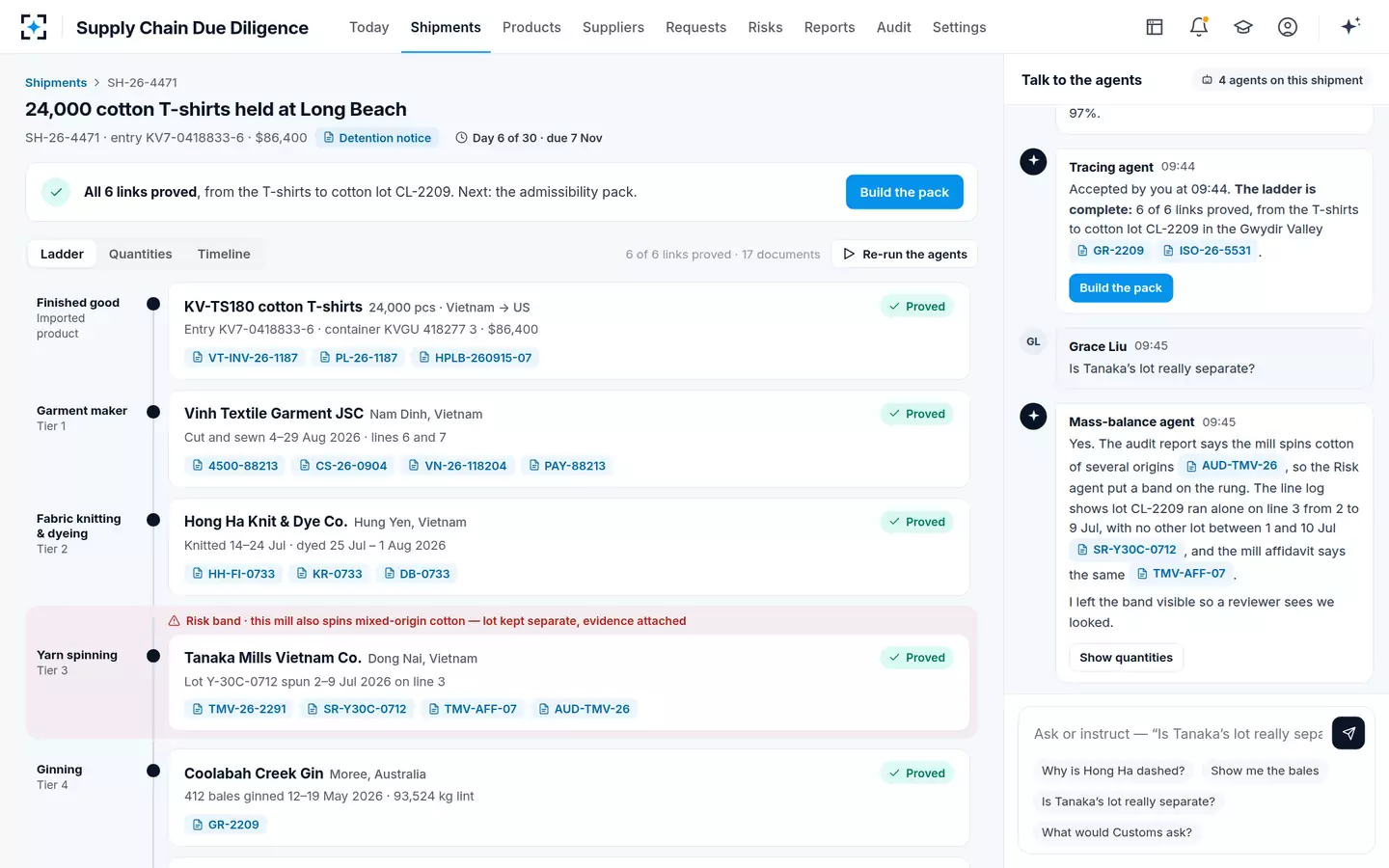Click the sparkle AI assistant icon
The width and height of the screenshot is (1389, 868).
pyautogui.click(x=1350, y=26)
